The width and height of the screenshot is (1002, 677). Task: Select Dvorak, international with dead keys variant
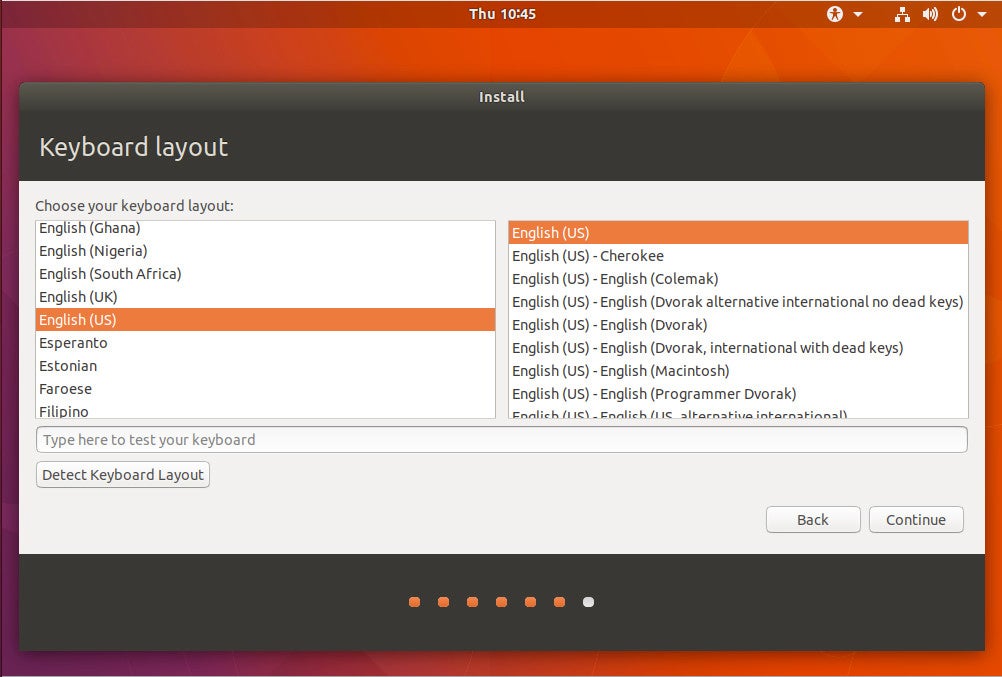point(738,348)
